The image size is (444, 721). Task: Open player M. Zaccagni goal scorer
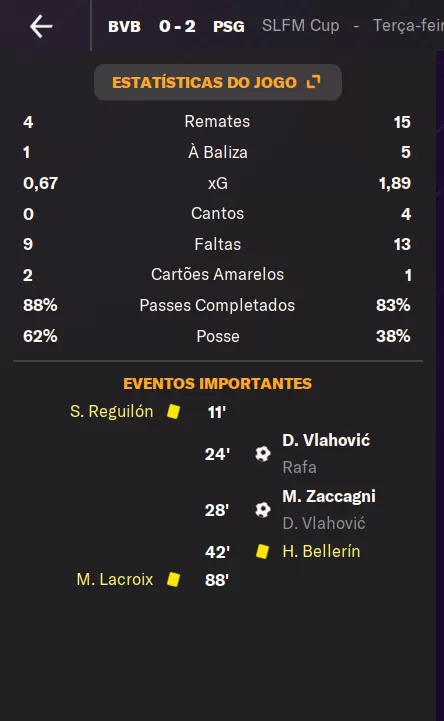pos(329,496)
